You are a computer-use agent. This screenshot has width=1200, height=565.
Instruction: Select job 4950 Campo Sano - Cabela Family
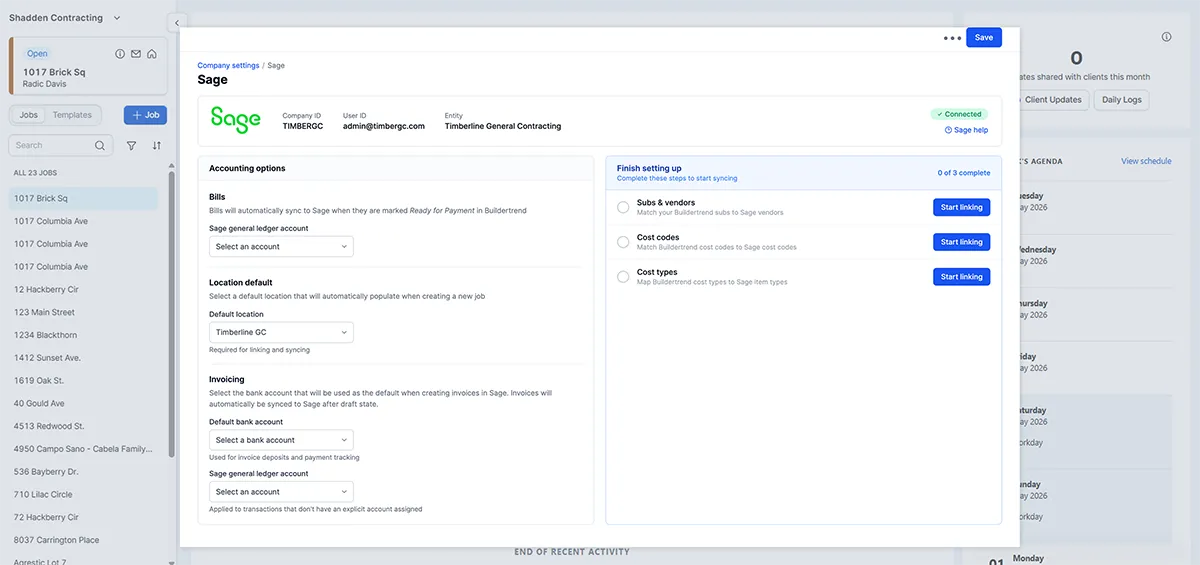coord(84,449)
